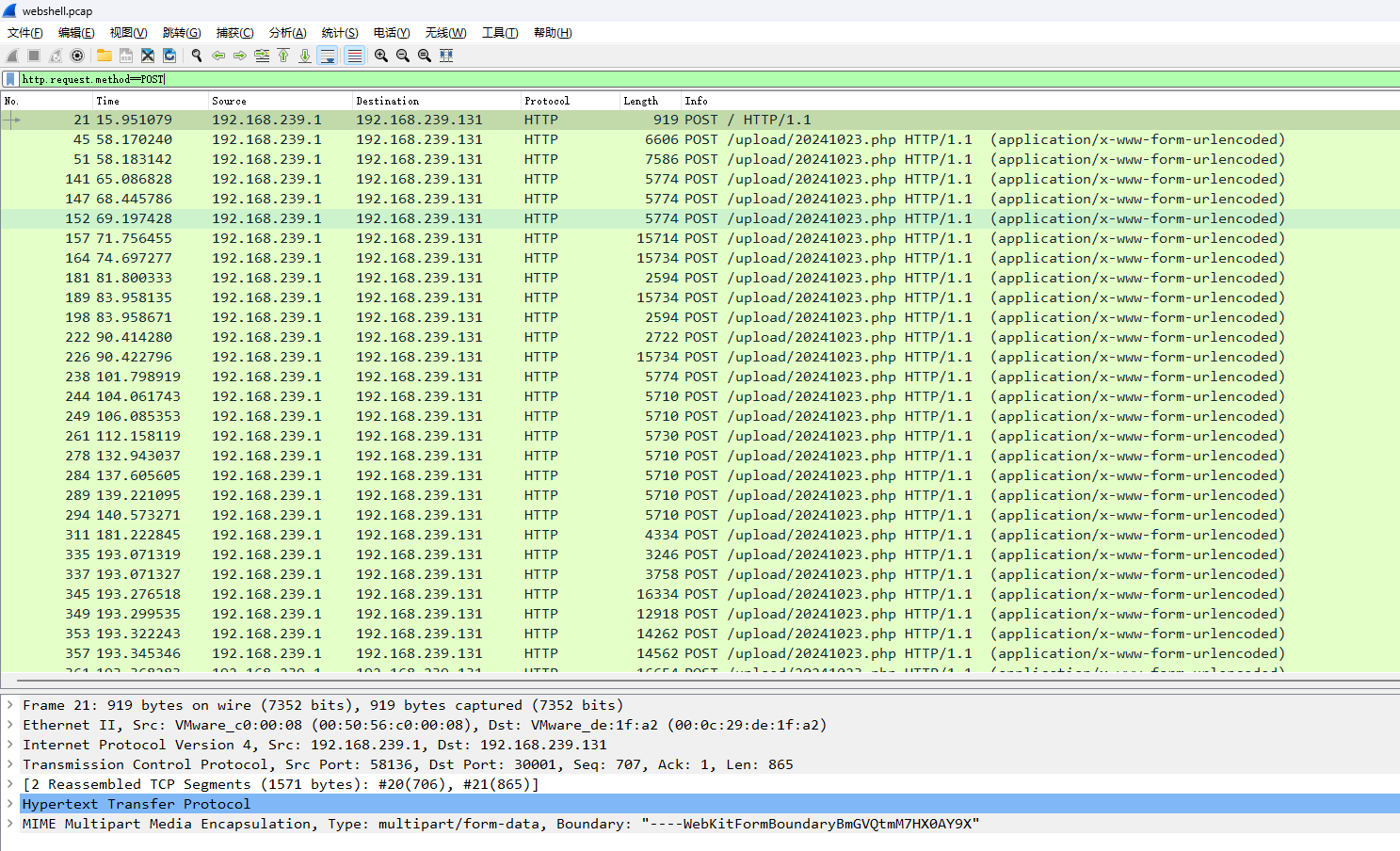
Task: Open the 分析(A) menu
Action: click(x=287, y=33)
